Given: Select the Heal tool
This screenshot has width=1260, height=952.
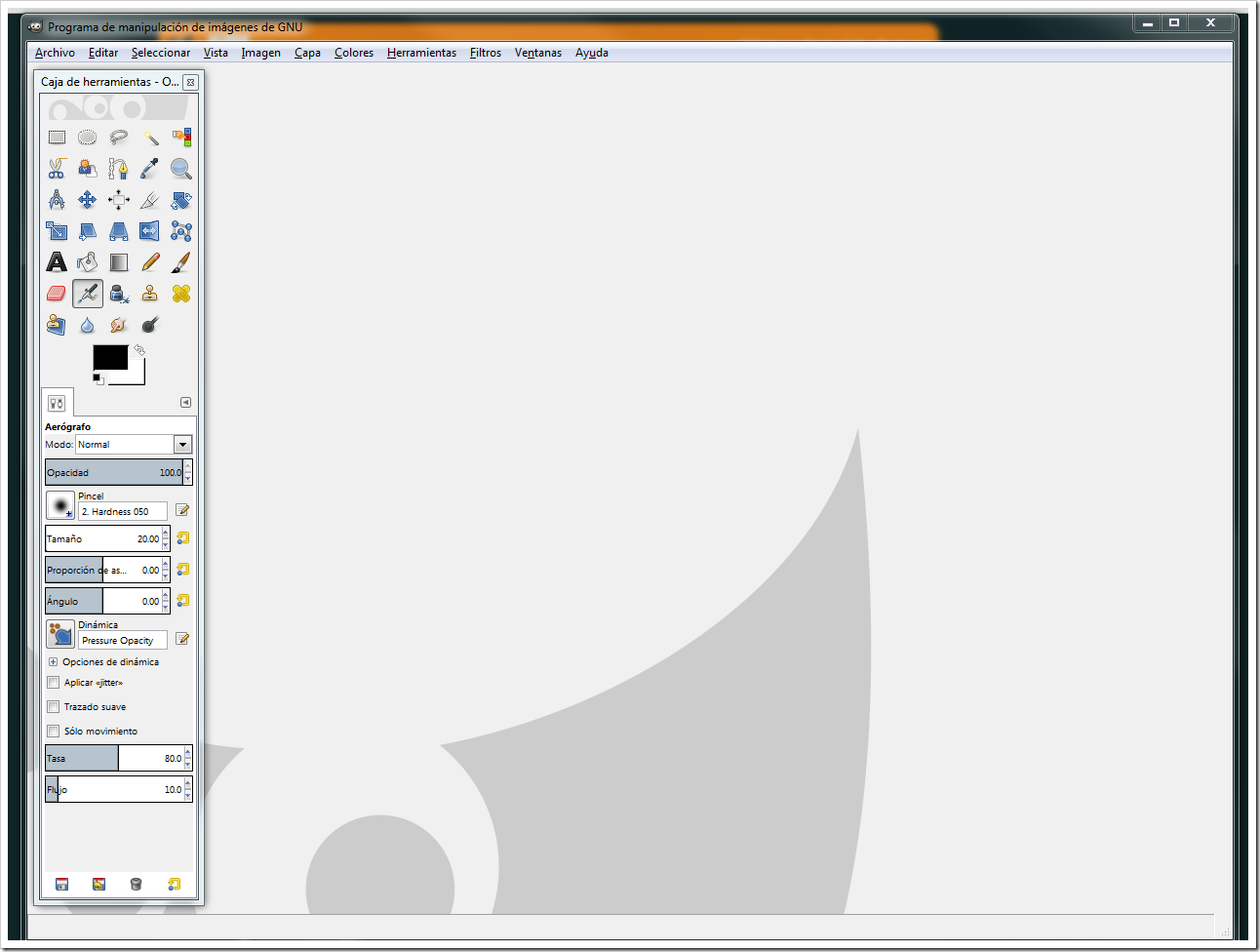Looking at the screenshot, I should tap(181, 294).
